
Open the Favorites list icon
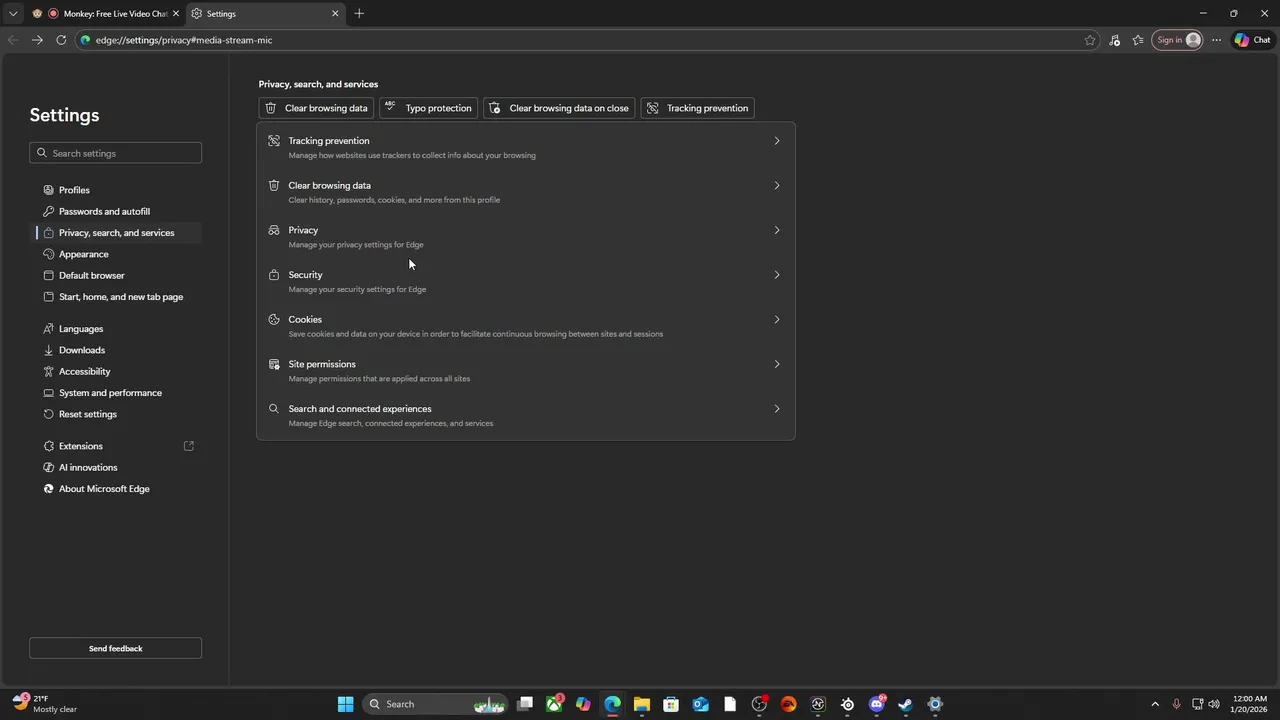[1138, 40]
